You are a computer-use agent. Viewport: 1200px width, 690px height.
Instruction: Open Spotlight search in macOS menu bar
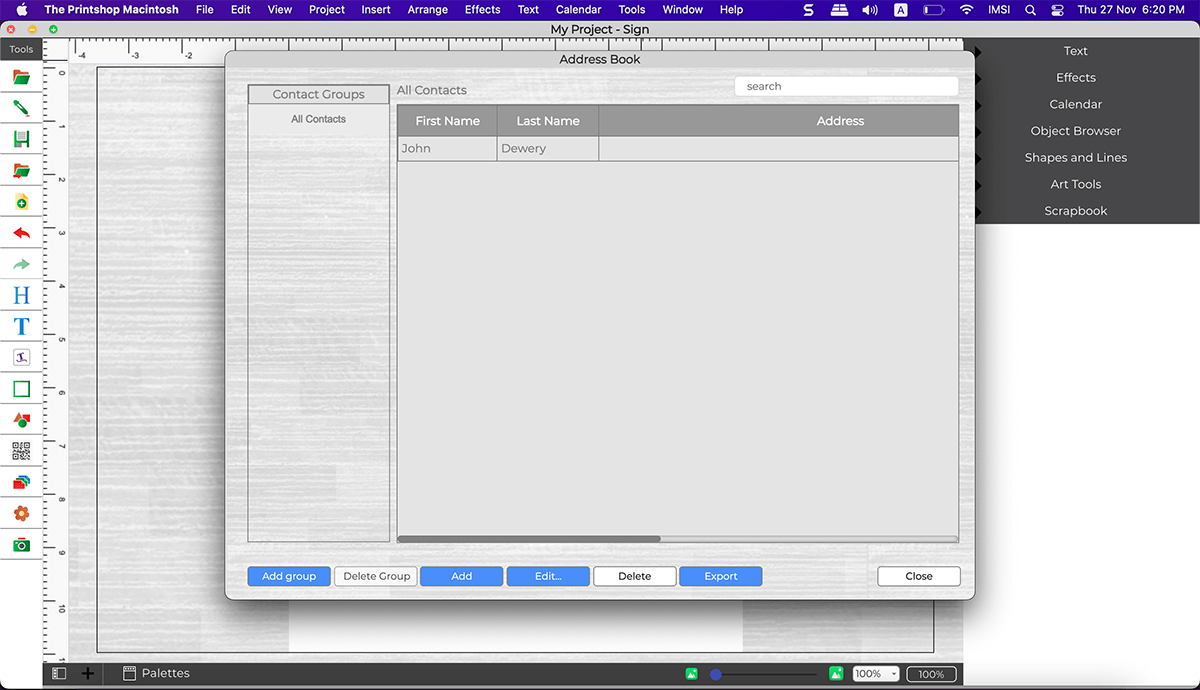[1030, 10]
